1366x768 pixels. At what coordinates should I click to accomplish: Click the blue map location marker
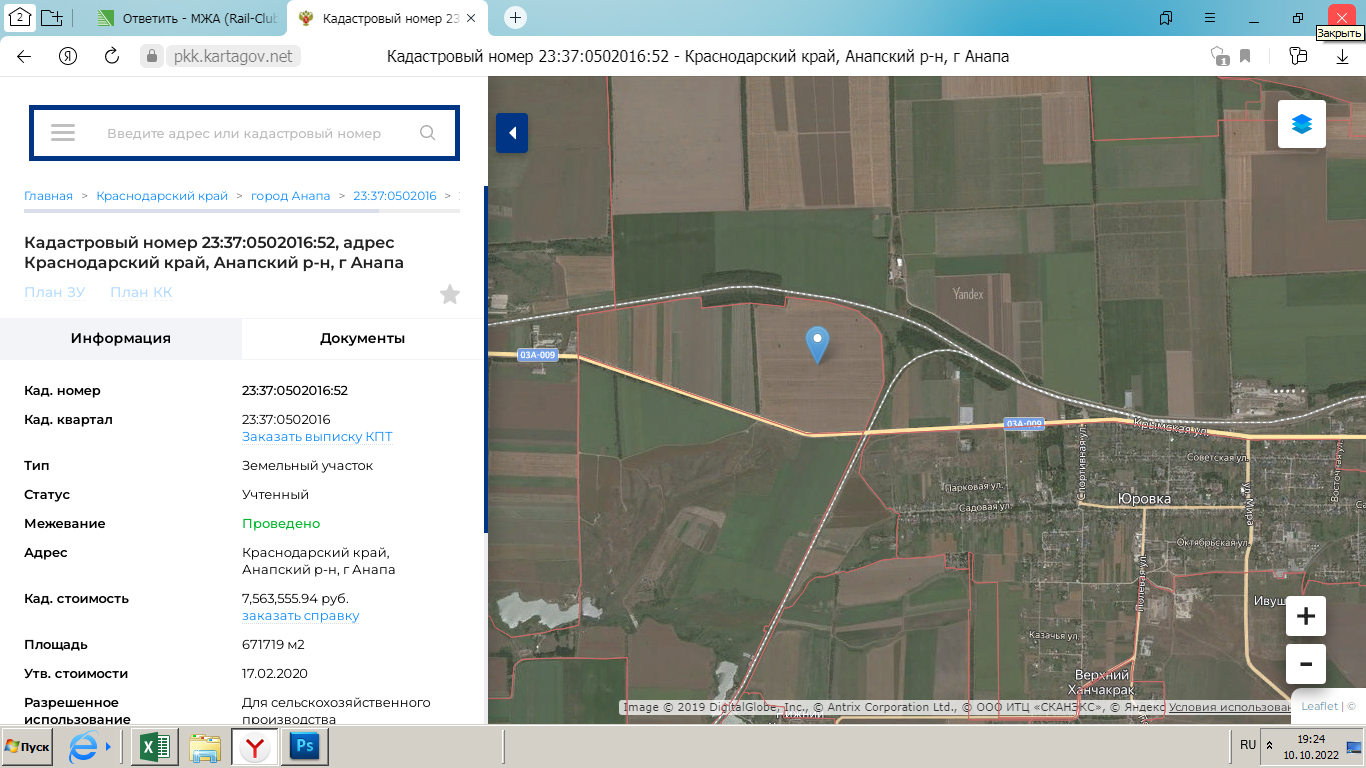point(818,344)
